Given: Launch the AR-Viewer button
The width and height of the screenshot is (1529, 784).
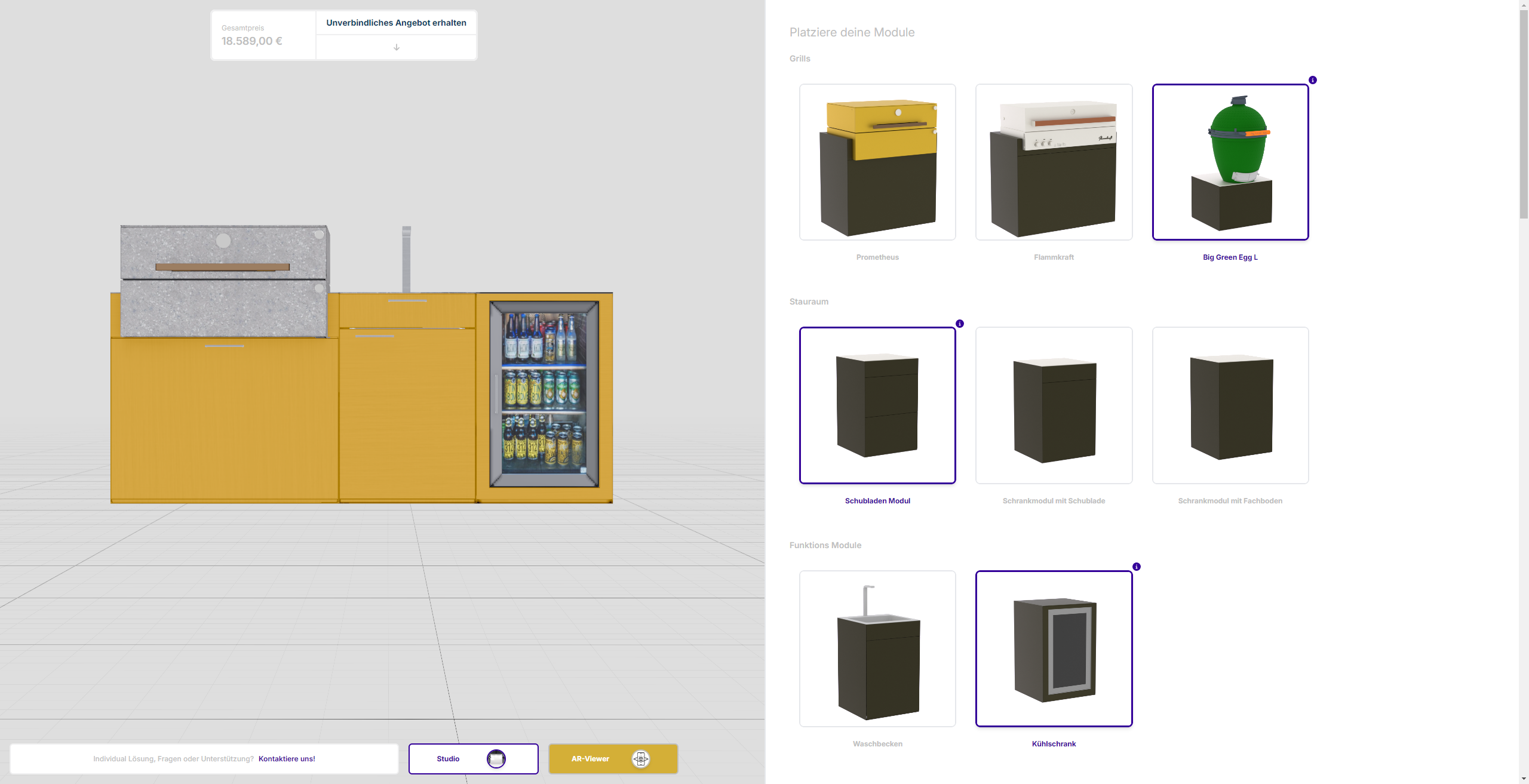Looking at the screenshot, I should [x=613, y=758].
